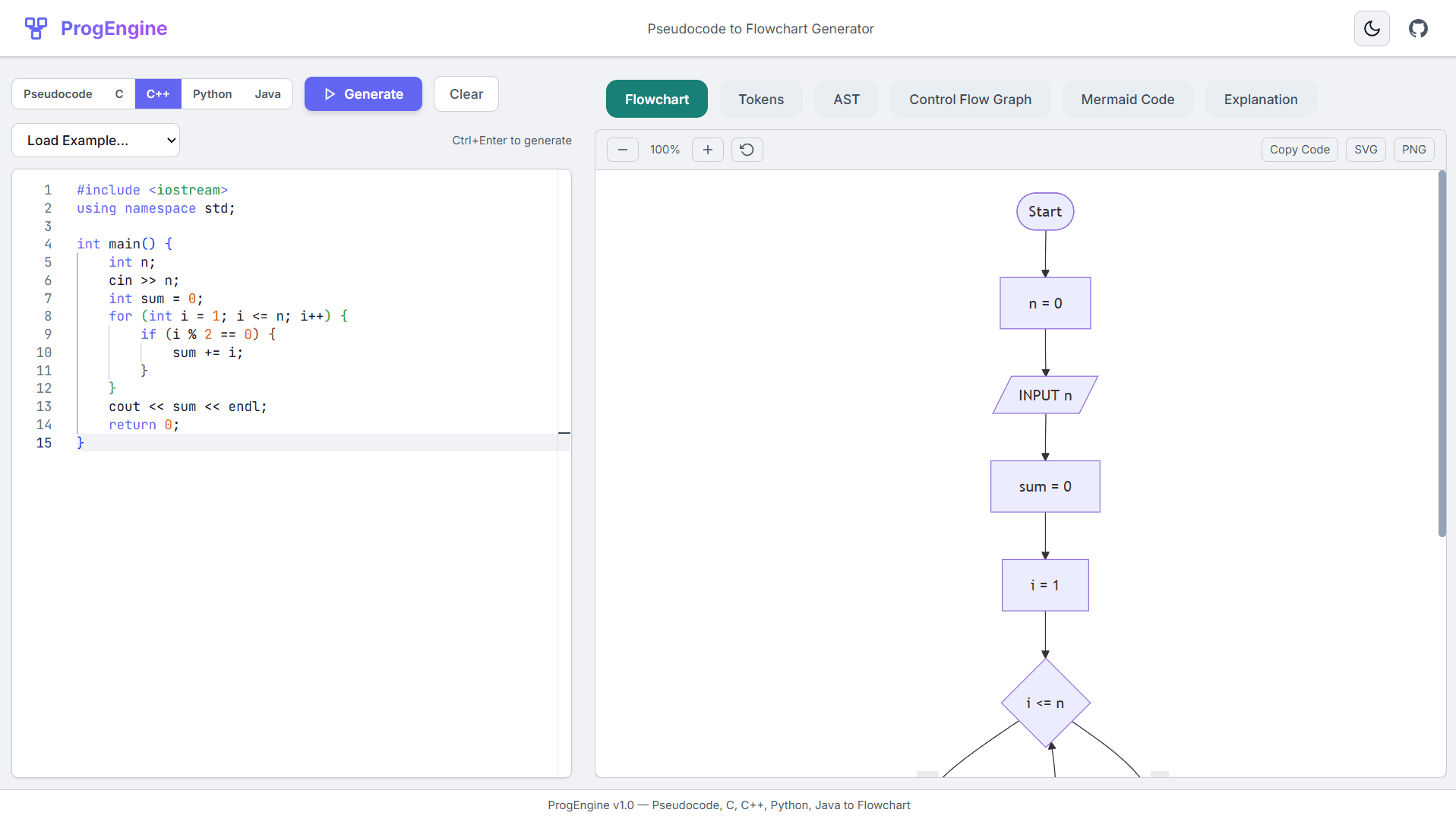This screenshot has height=819, width=1456.
Task: Select the C language option
Action: [119, 94]
